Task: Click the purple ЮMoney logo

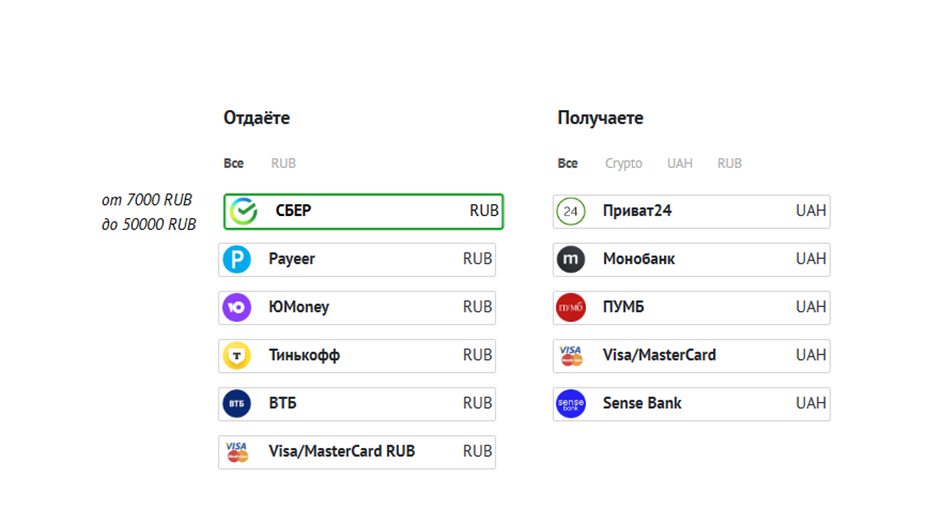Action: [237, 307]
